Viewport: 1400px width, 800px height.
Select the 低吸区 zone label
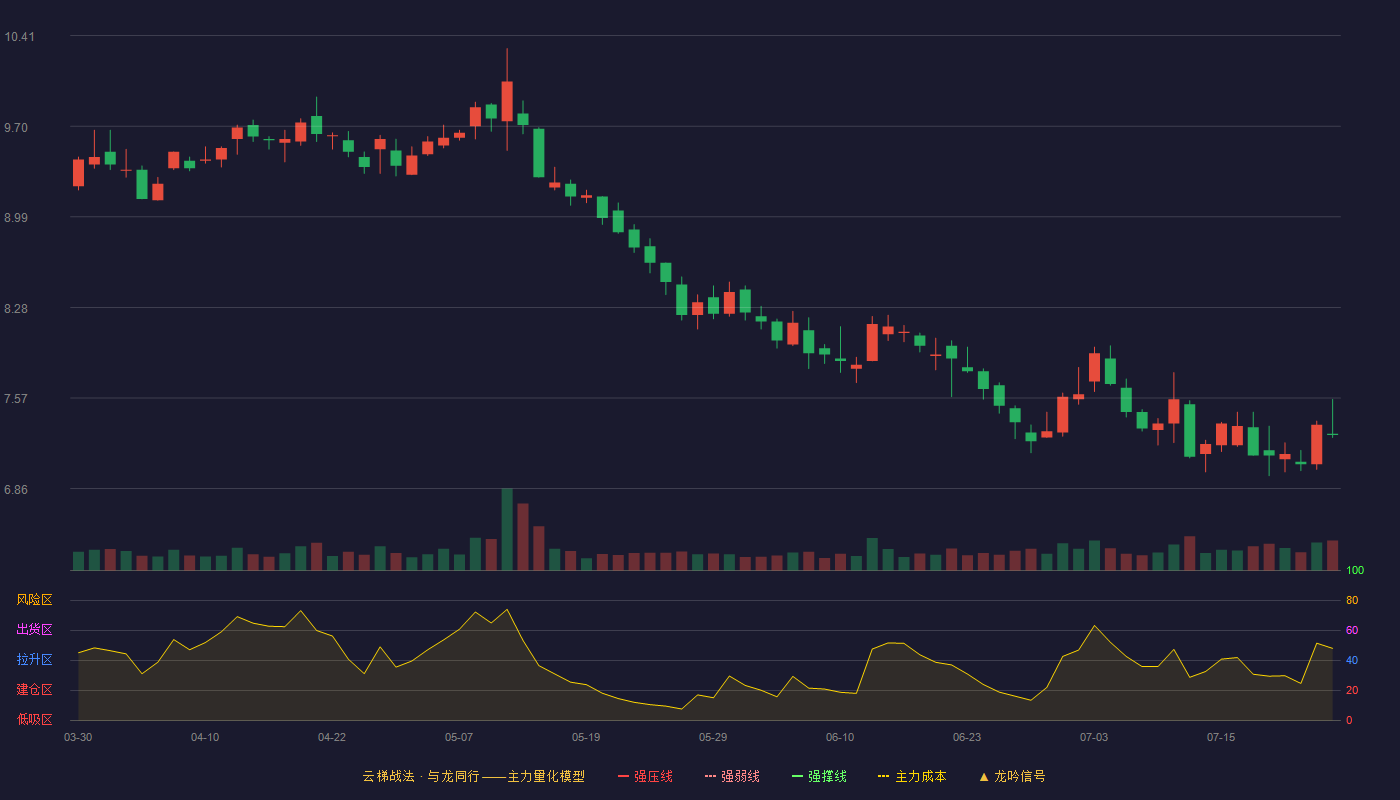pos(34,719)
